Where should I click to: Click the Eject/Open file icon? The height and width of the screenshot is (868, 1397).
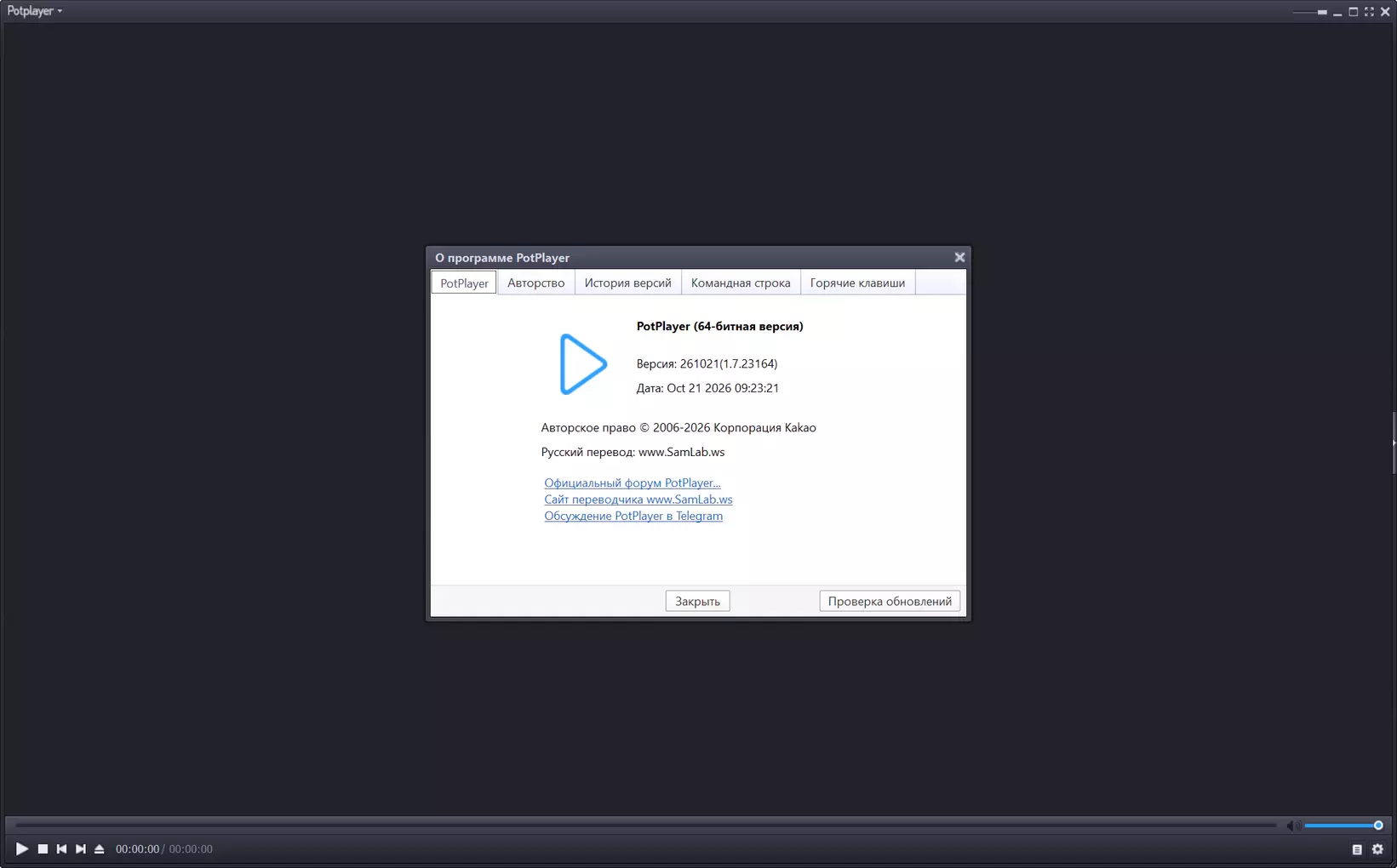[x=100, y=848]
